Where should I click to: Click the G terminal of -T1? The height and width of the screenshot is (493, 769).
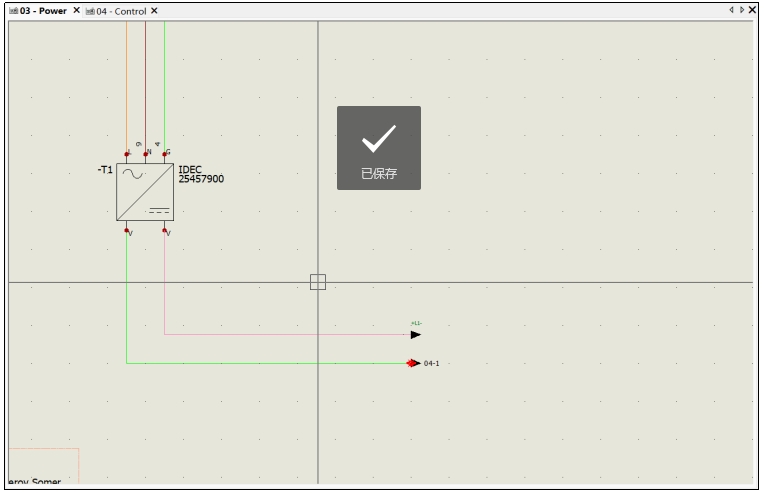click(165, 154)
